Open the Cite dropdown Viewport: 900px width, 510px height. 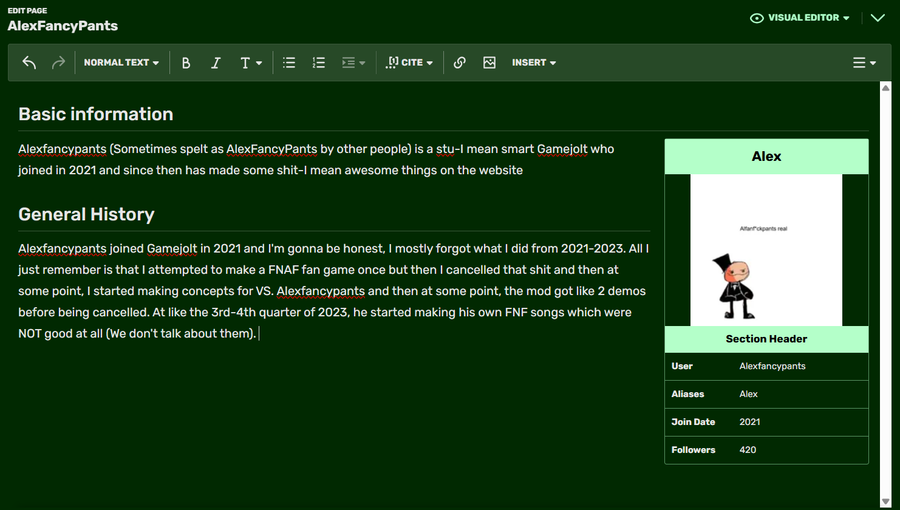pyautogui.click(x=409, y=63)
